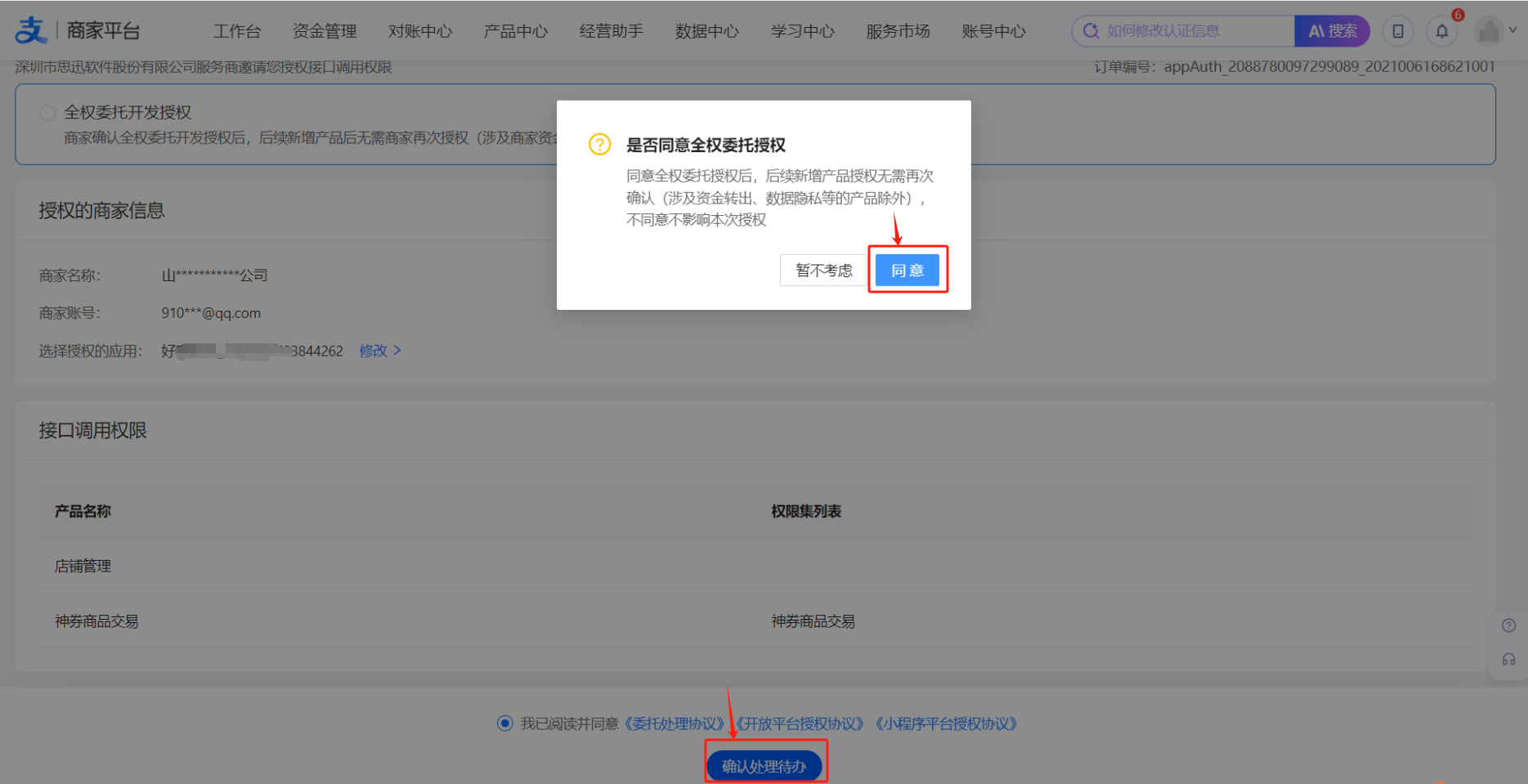Click the 店铺管理 product row
1528x784 pixels.
click(x=755, y=566)
